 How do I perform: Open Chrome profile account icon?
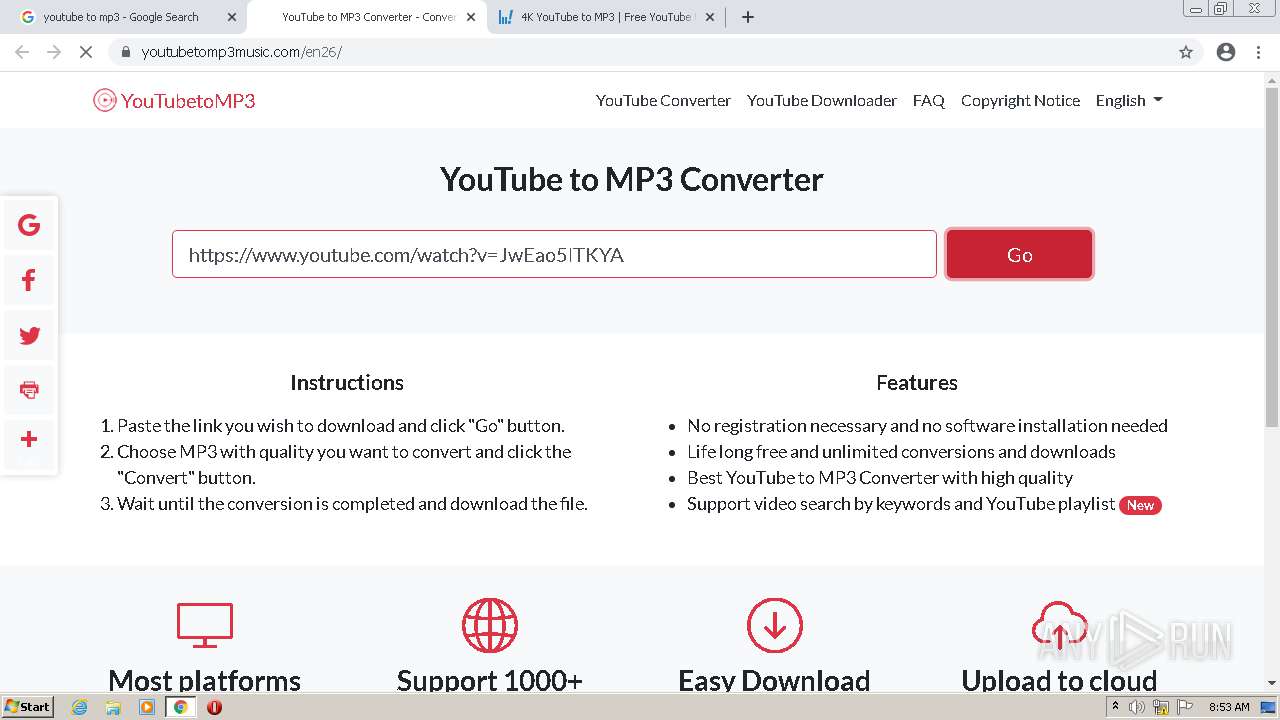click(x=1226, y=52)
